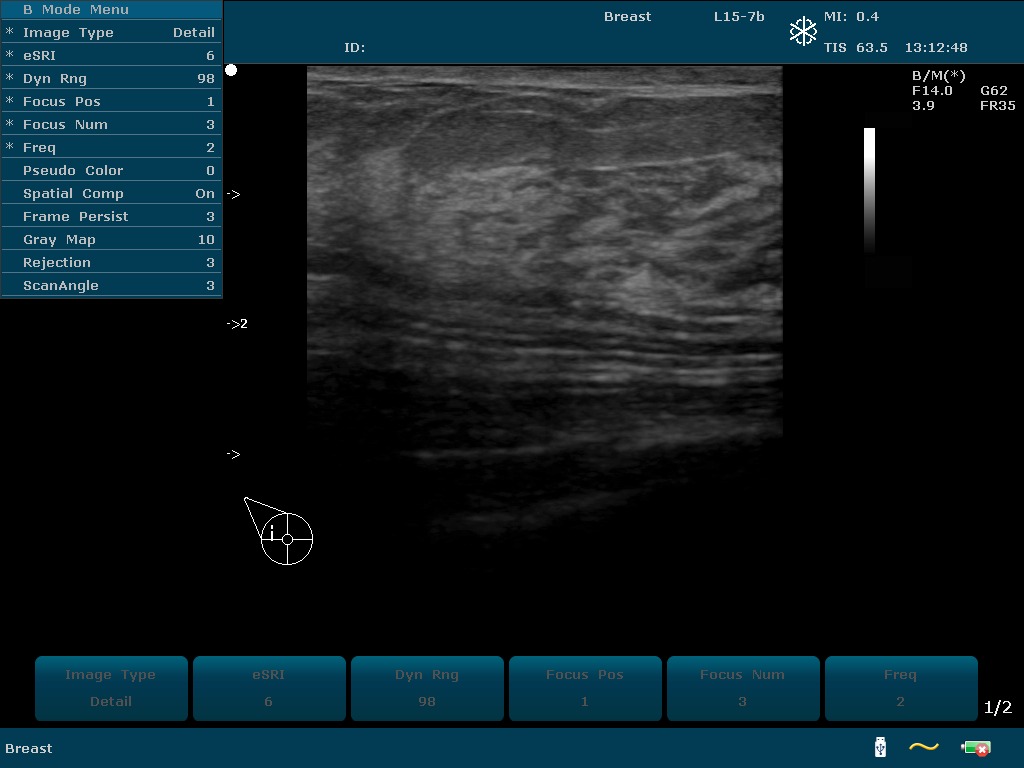Click the freeze snowflake icon

pos(803,32)
